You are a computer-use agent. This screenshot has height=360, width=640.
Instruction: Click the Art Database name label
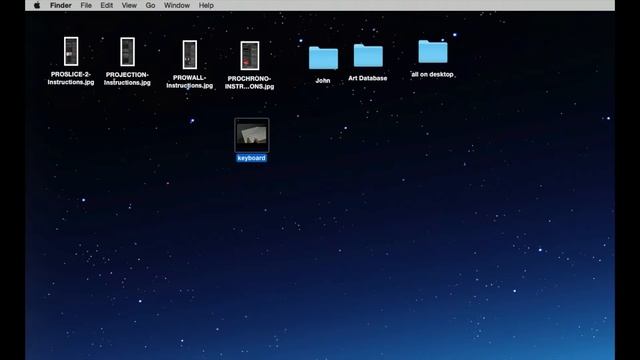(368, 78)
